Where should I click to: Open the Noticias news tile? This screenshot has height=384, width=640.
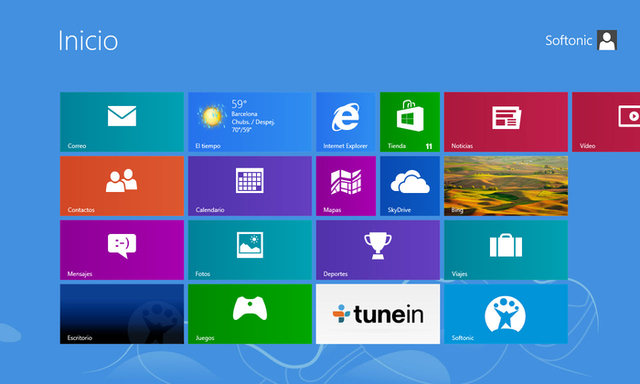tap(506, 122)
